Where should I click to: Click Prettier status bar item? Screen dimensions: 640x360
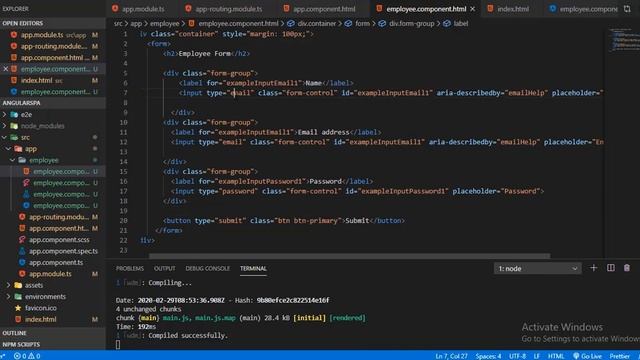pyautogui.click(x=620, y=356)
